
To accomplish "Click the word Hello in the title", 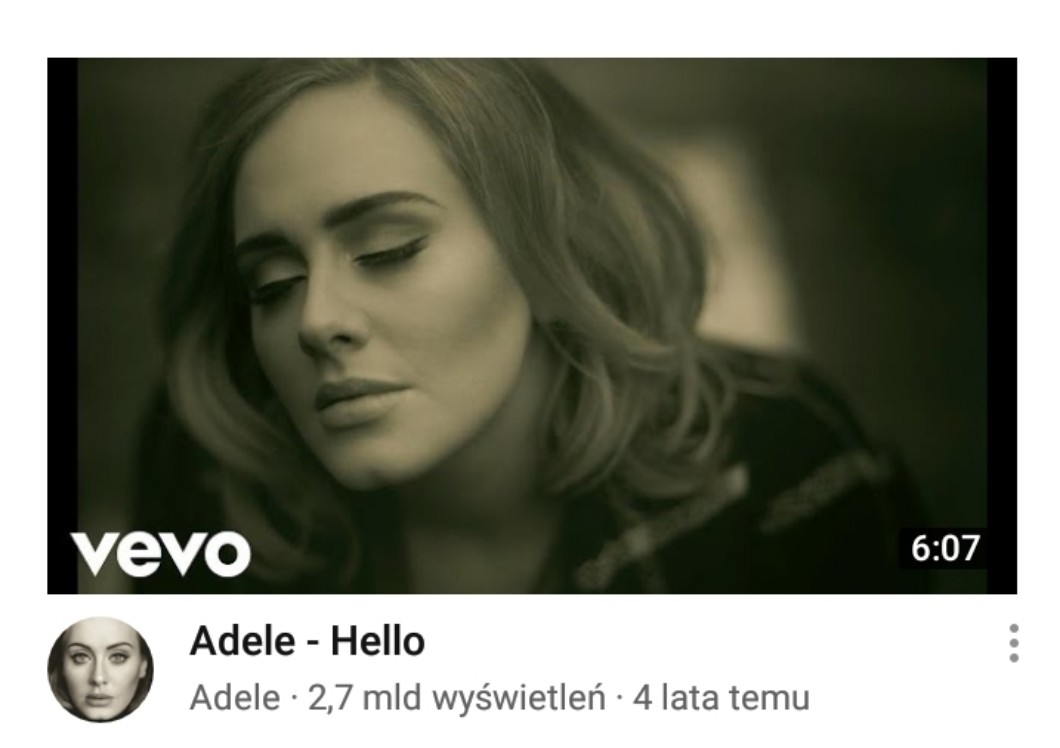I will (378, 641).
